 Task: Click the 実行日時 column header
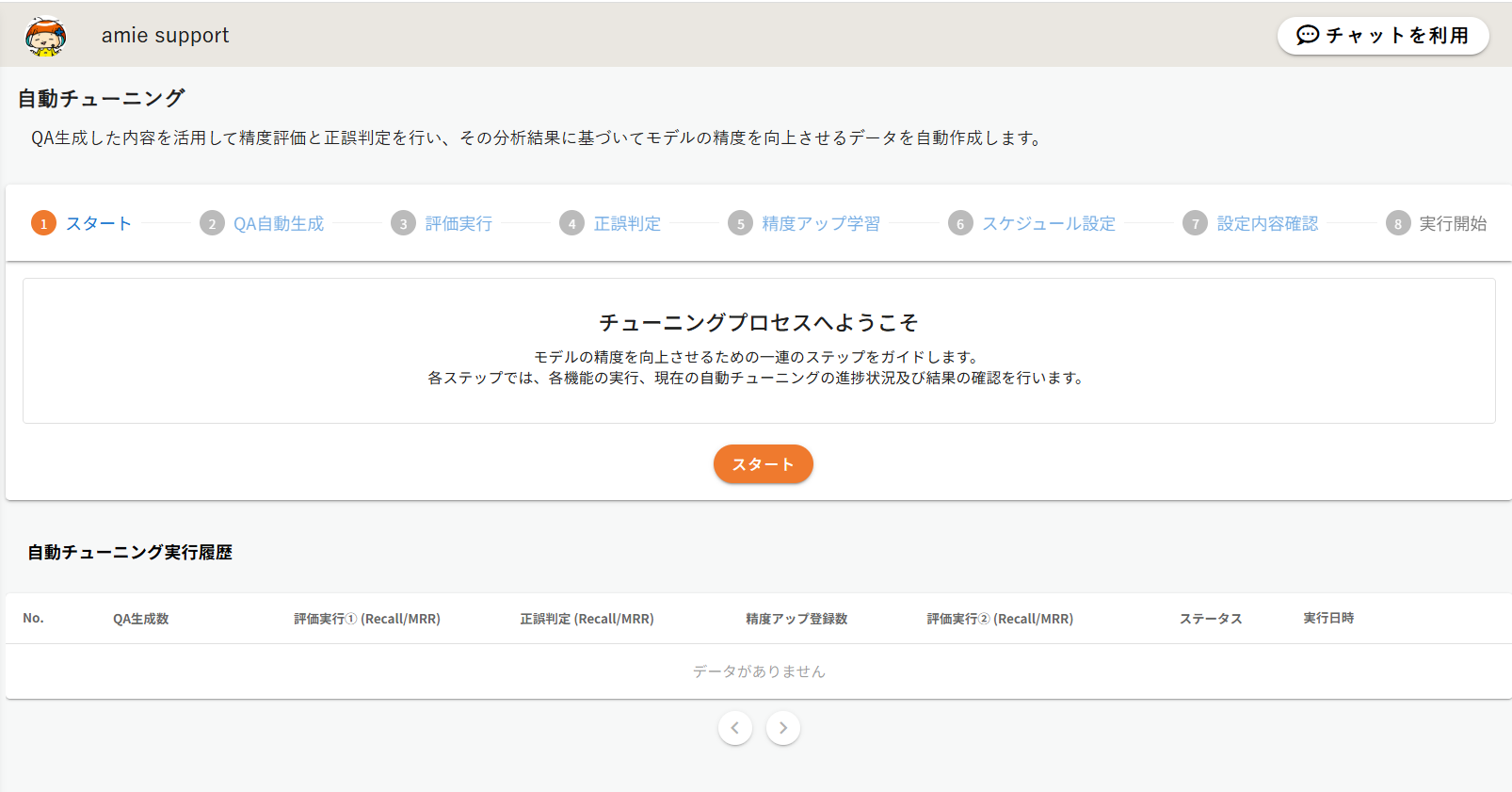click(1328, 618)
